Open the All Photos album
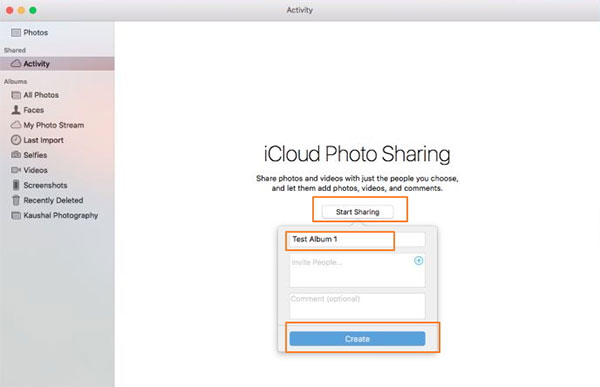The width and height of the screenshot is (600, 387). tap(57, 95)
